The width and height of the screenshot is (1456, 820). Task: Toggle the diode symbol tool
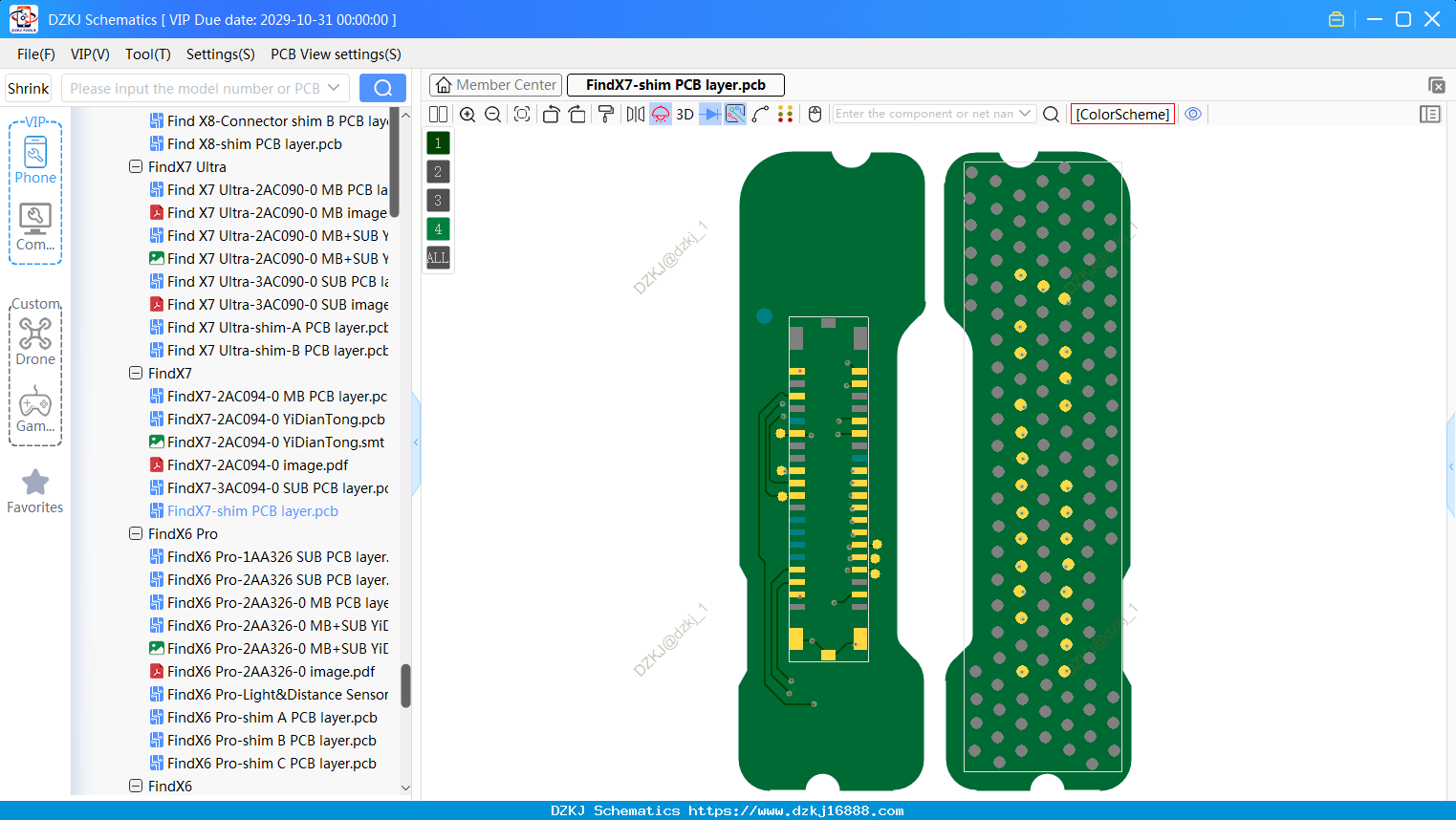click(x=710, y=114)
